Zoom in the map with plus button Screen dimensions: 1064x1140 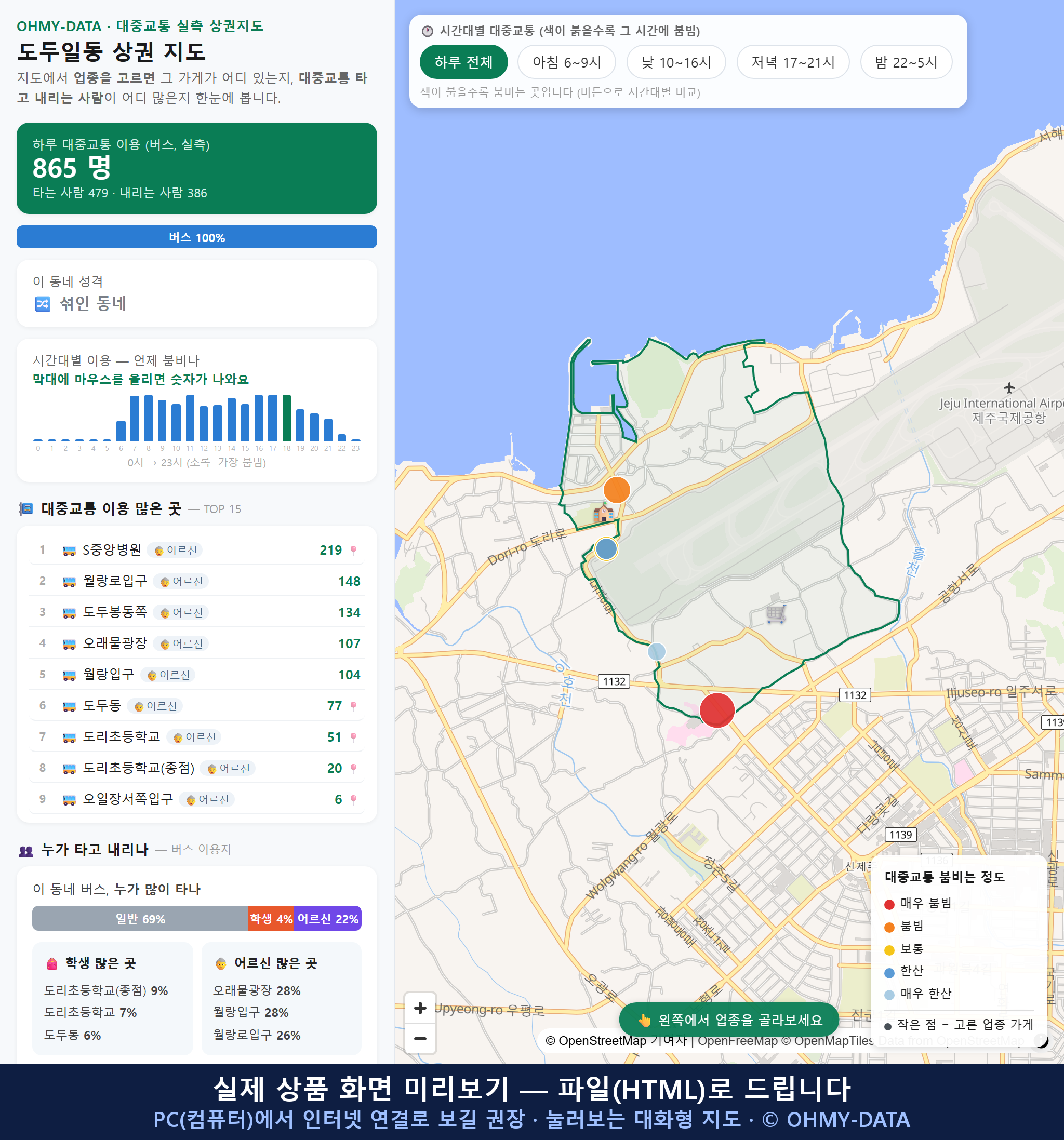(420, 1008)
